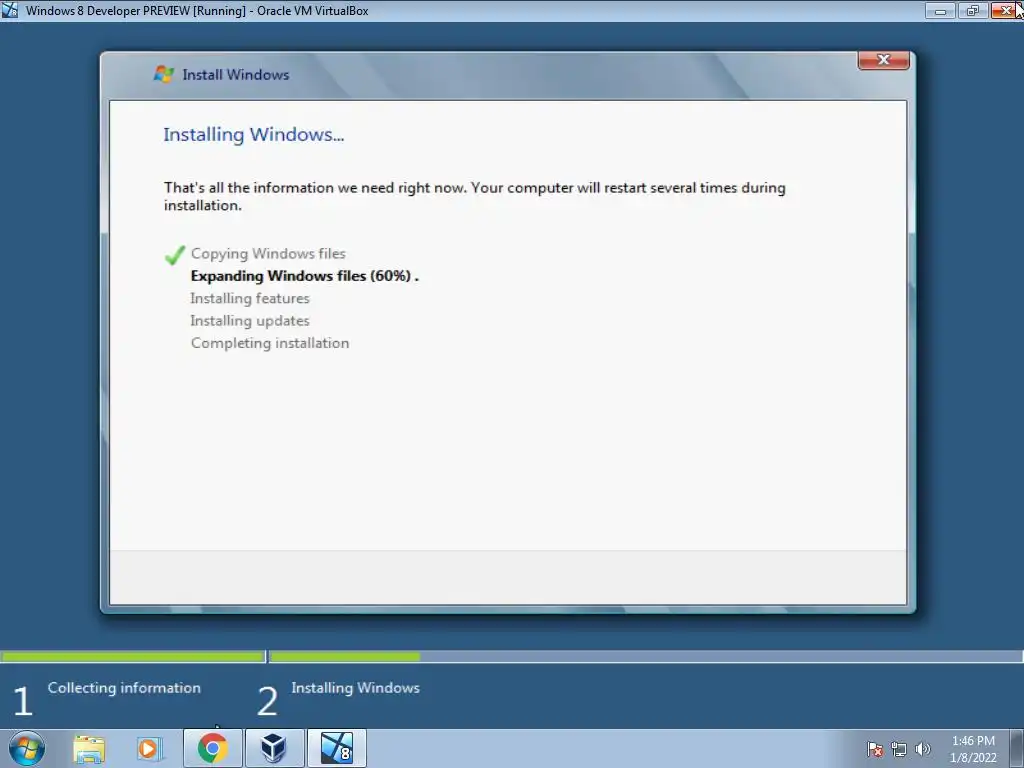1024x768 pixels.
Task: Open Windows Explorer from the taskbar
Action: pos(89,748)
